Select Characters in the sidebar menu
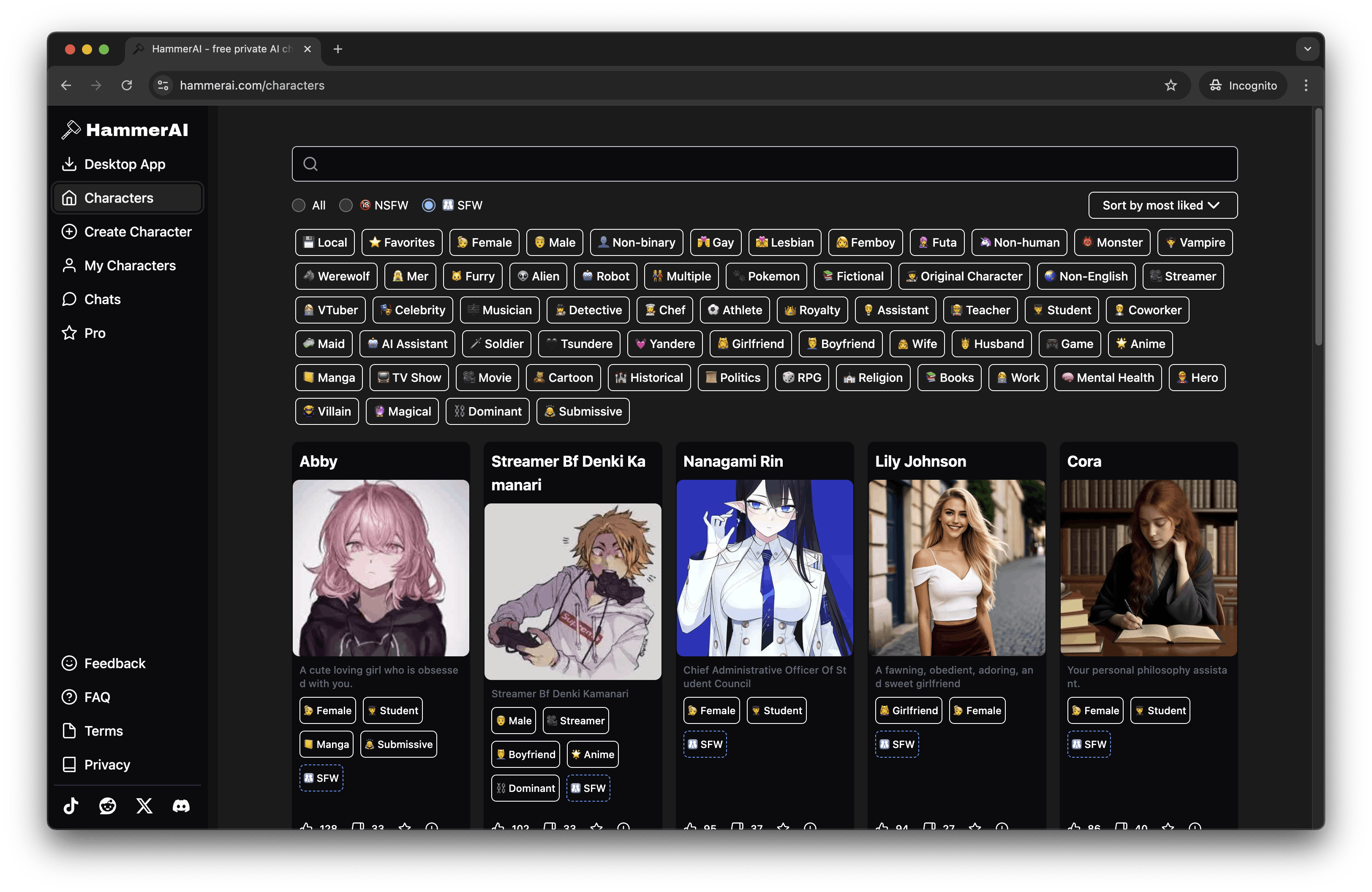The image size is (1372, 892). (118, 198)
